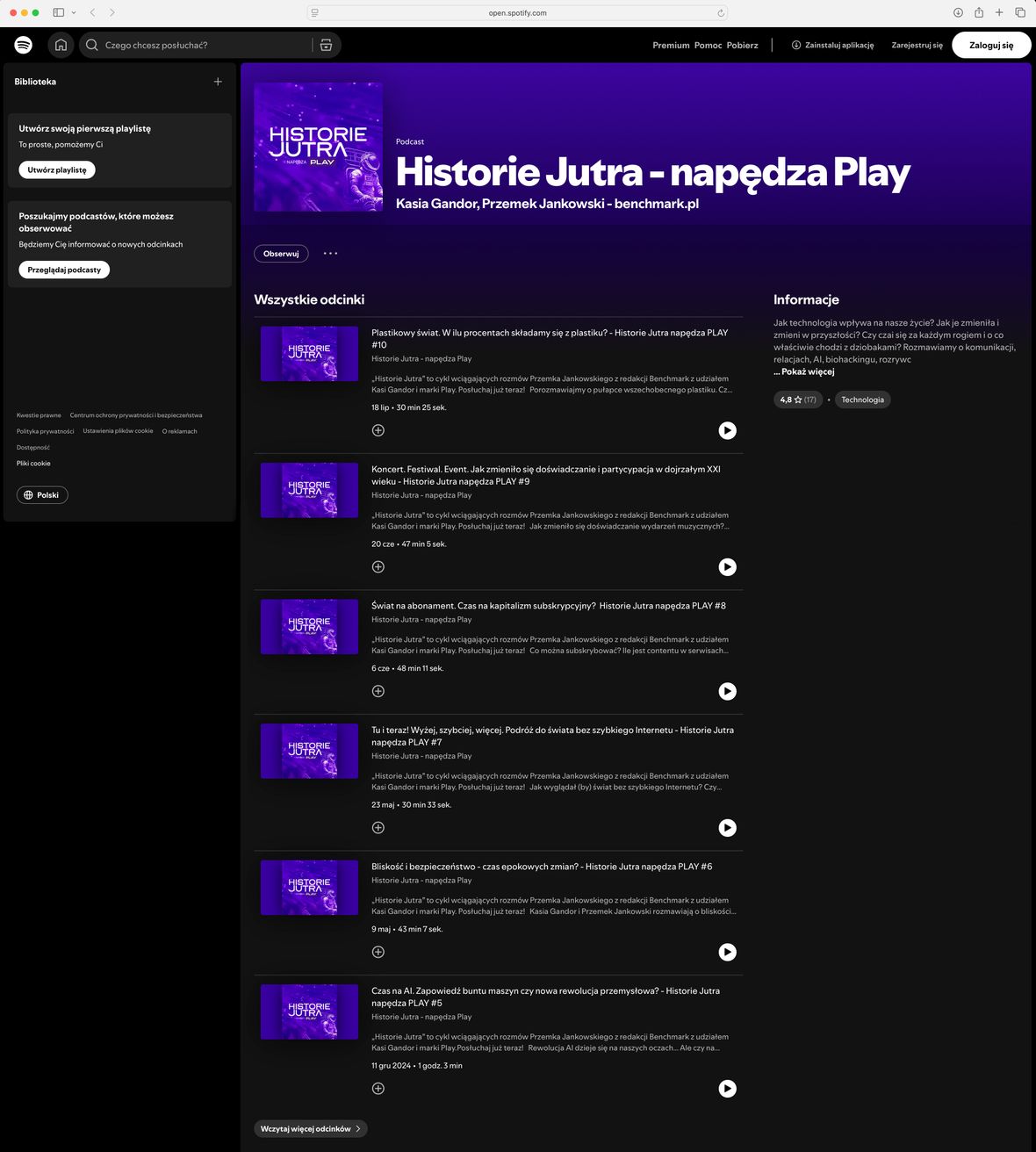Open Premium in top navigation
1036x1152 pixels.
(671, 45)
